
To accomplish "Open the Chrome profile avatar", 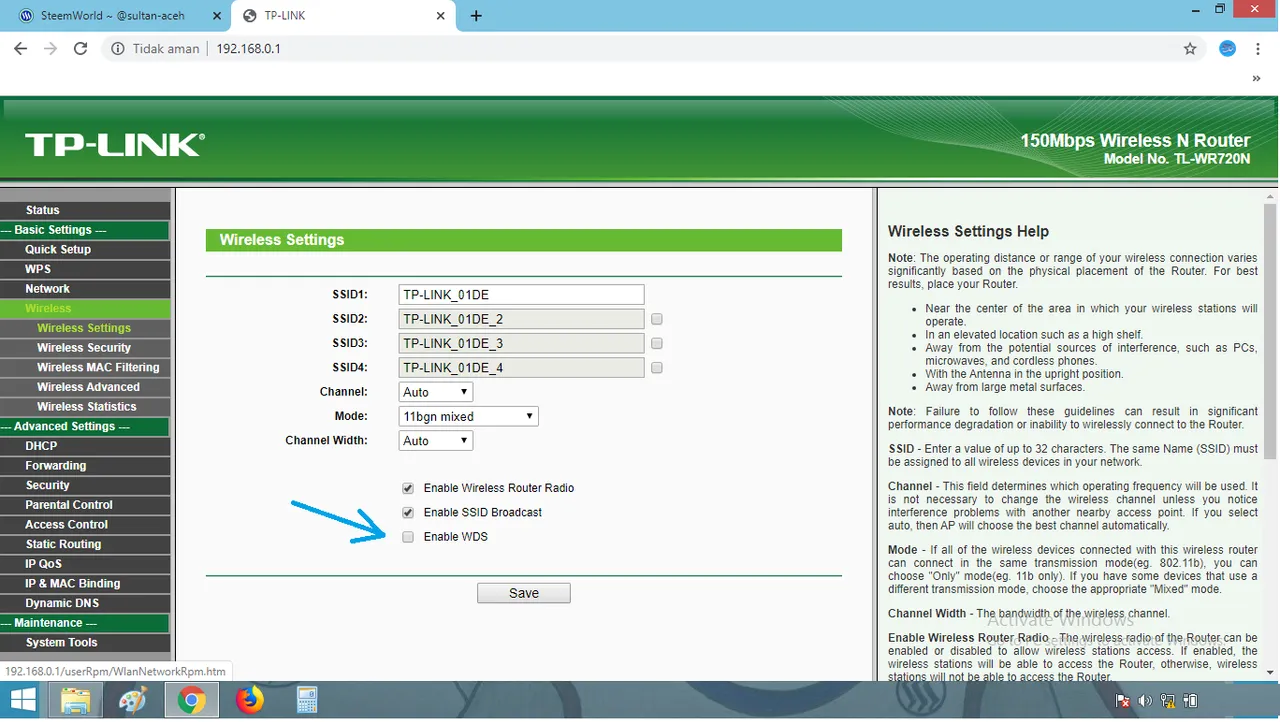I will 1228,48.
